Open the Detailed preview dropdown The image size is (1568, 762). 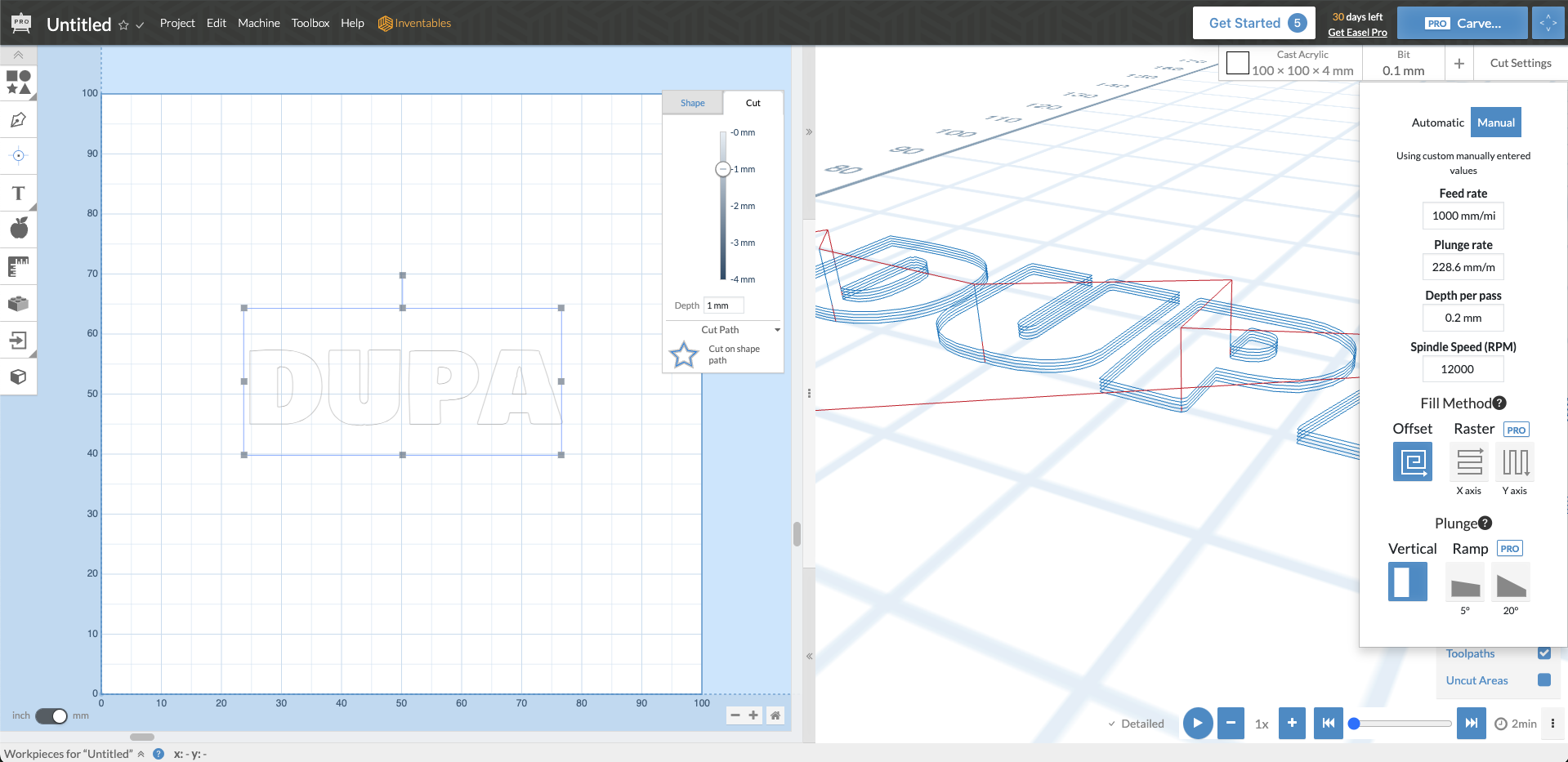coord(1136,724)
